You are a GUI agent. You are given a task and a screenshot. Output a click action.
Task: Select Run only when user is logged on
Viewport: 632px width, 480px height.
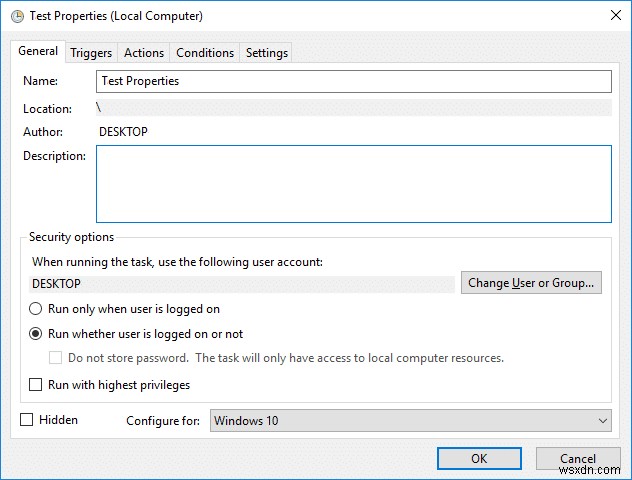(37, 310)
